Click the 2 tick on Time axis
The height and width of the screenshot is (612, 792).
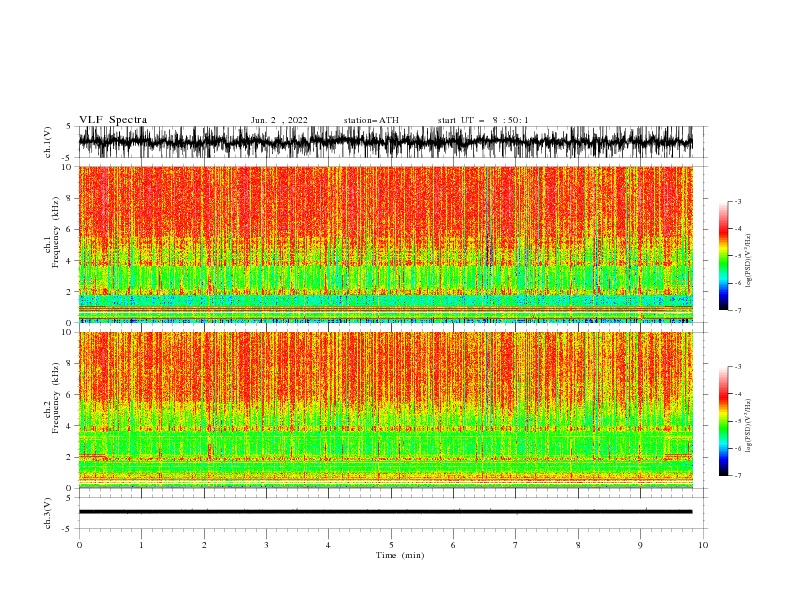point(204,545)
